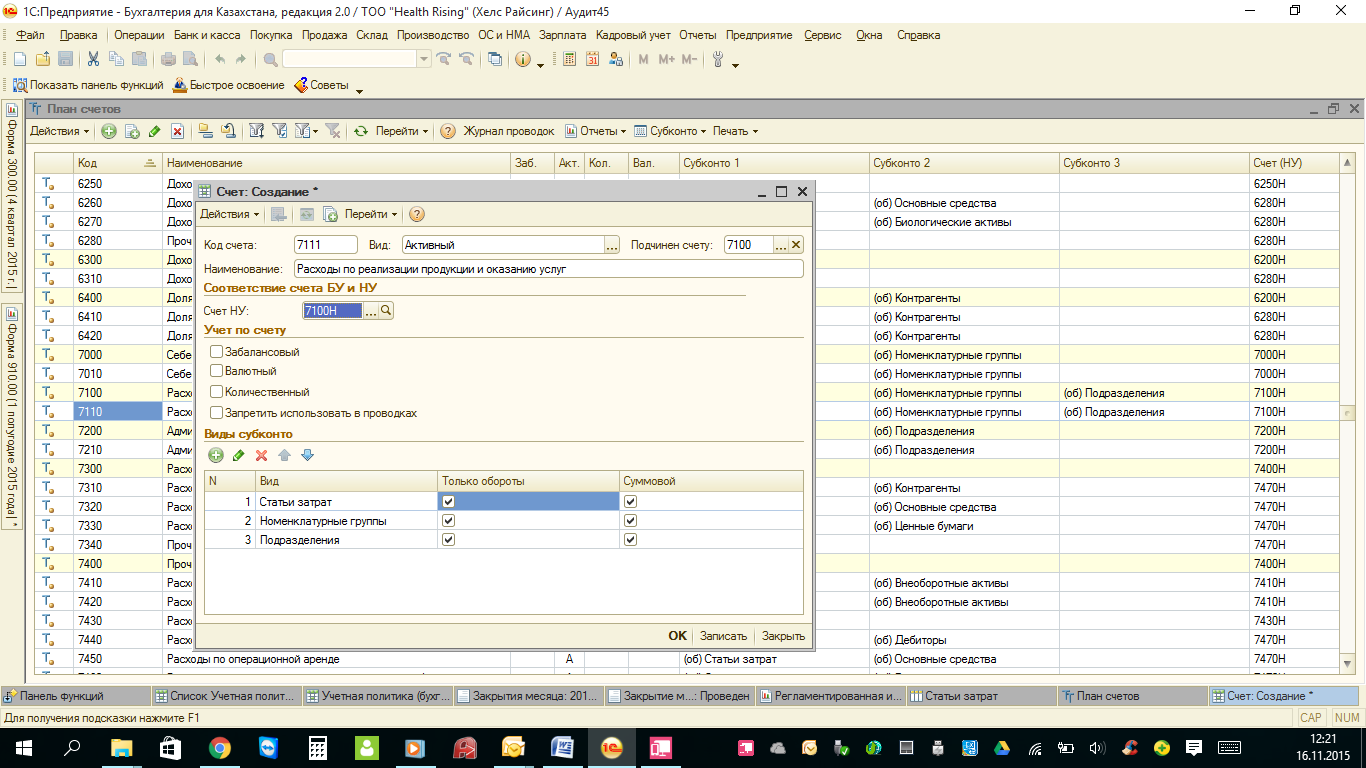Click the green pencil in Виды субконто section
The width and height of the screenshot is (1366, 768).
238,455
